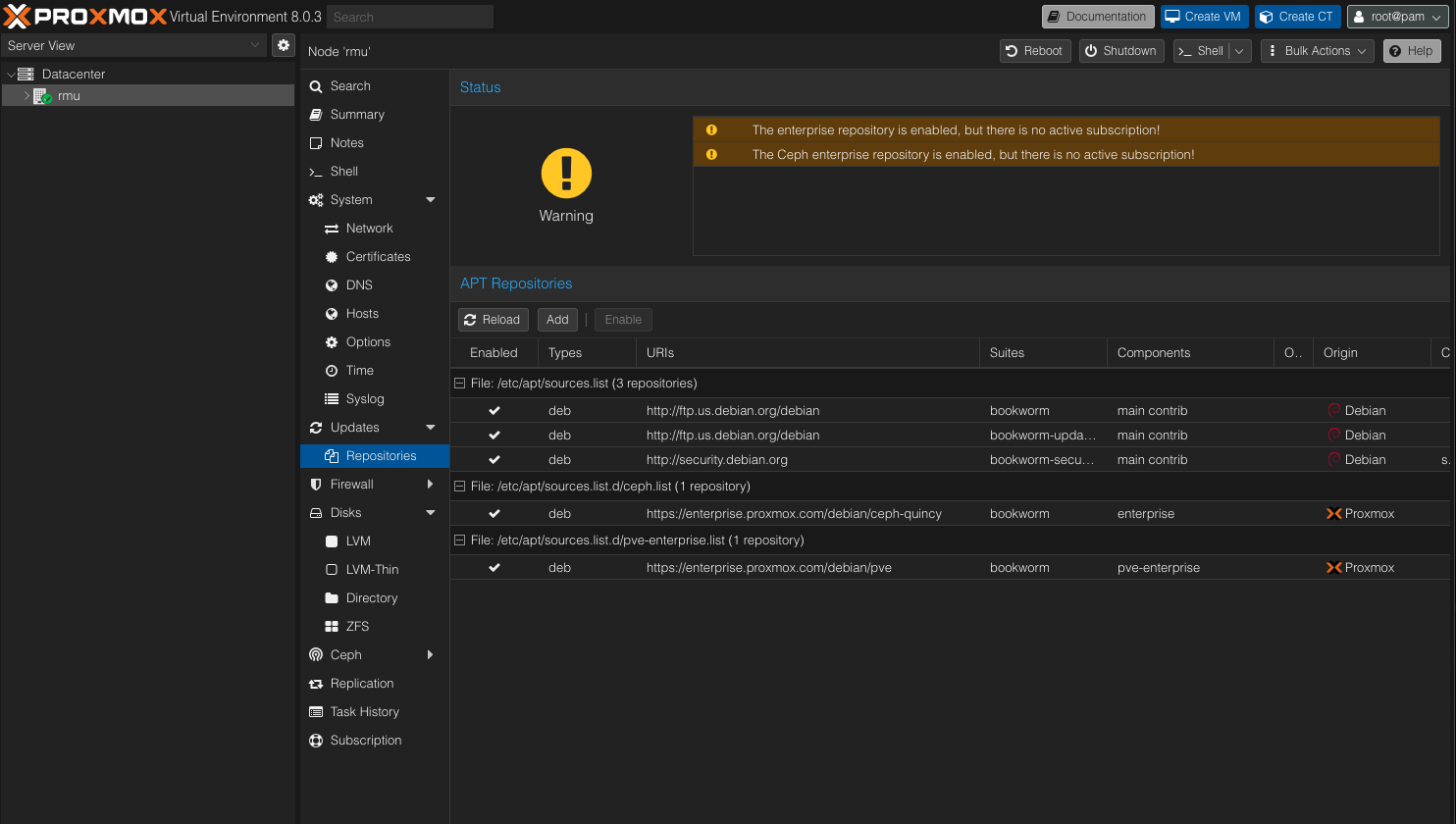The image size is (1456, 824).
Task: Collapse the Updates menu section arrow
Action: tap(431, 428)
